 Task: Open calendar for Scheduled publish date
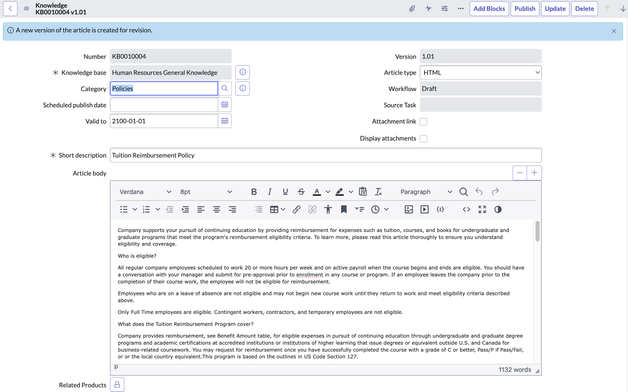pos(225,105)
